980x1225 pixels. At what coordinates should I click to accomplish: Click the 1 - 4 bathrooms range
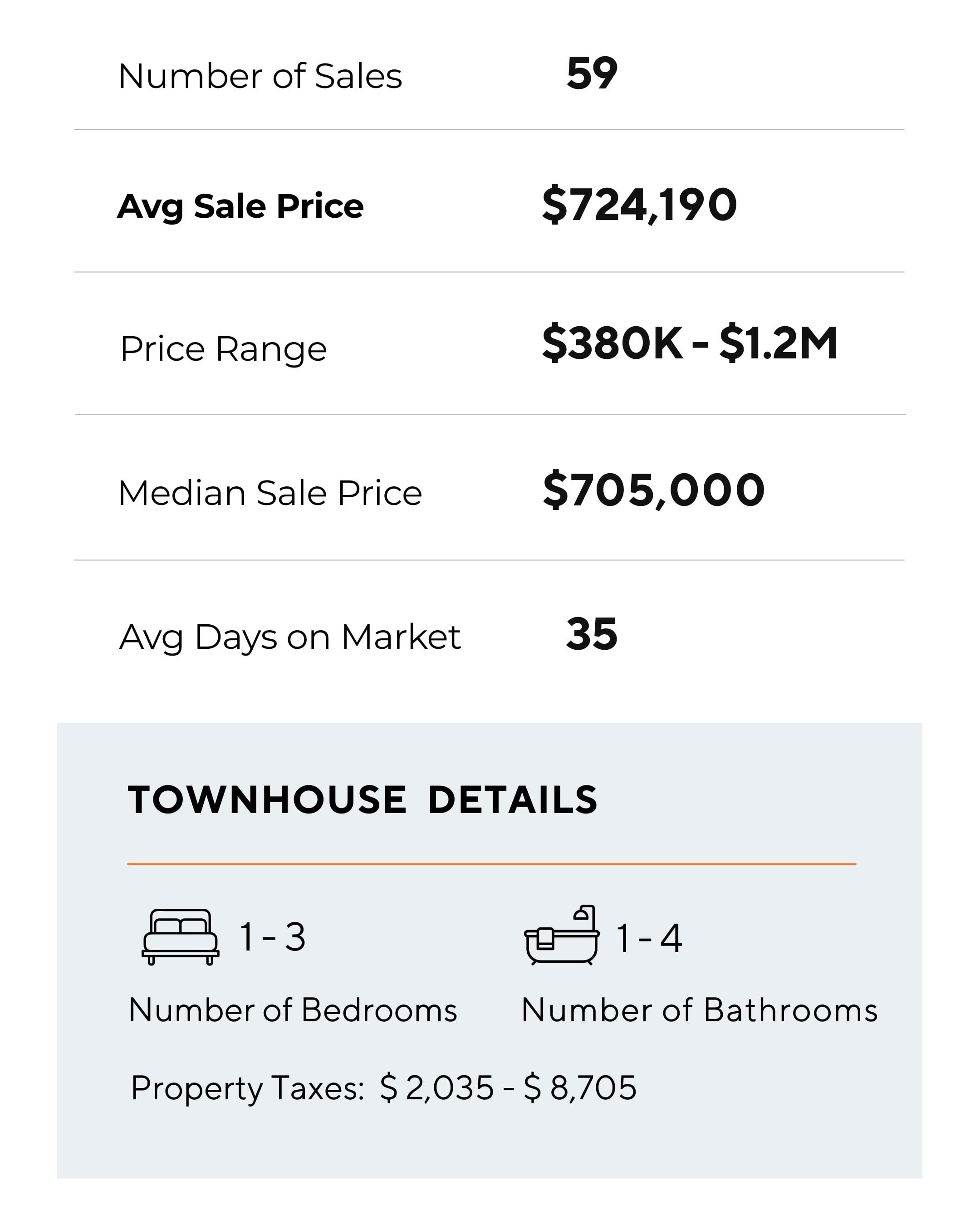649,938
